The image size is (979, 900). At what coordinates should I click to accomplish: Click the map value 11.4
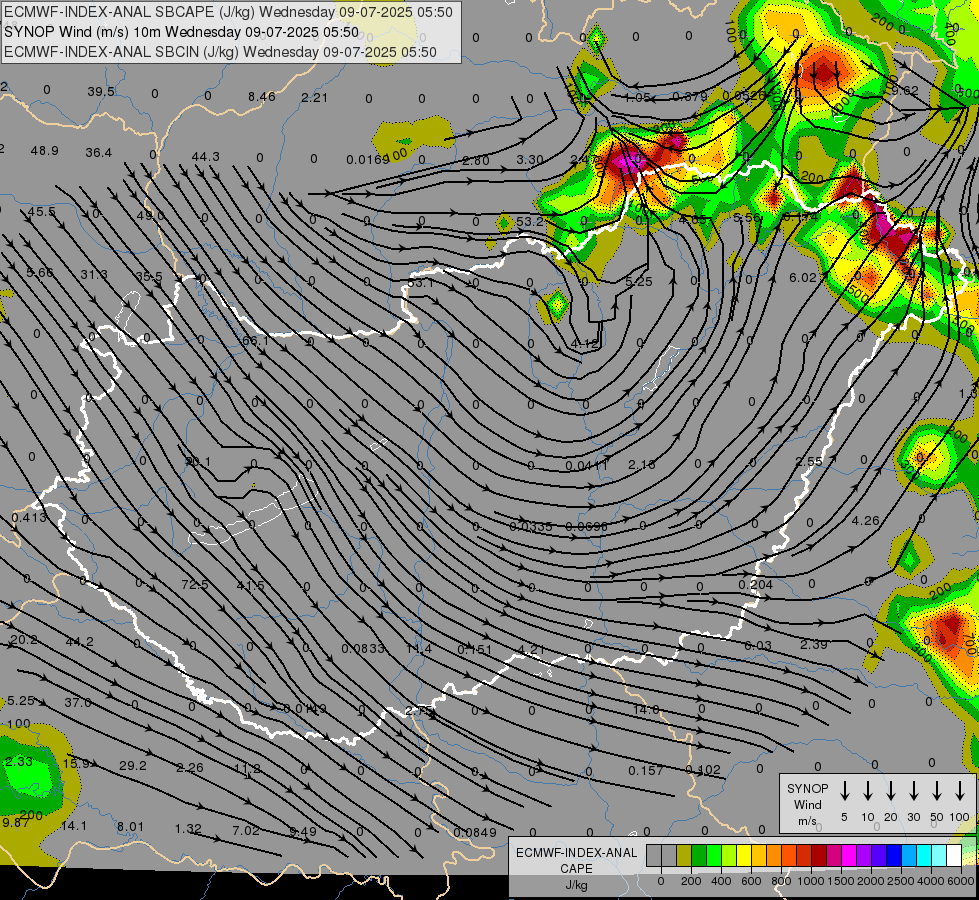click(418, 649)
